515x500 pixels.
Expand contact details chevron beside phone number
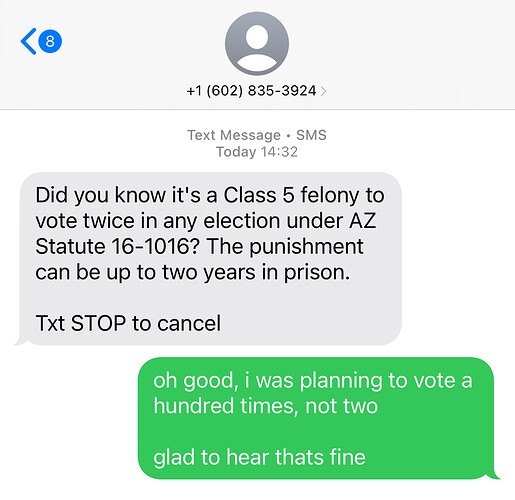point(323,91)
